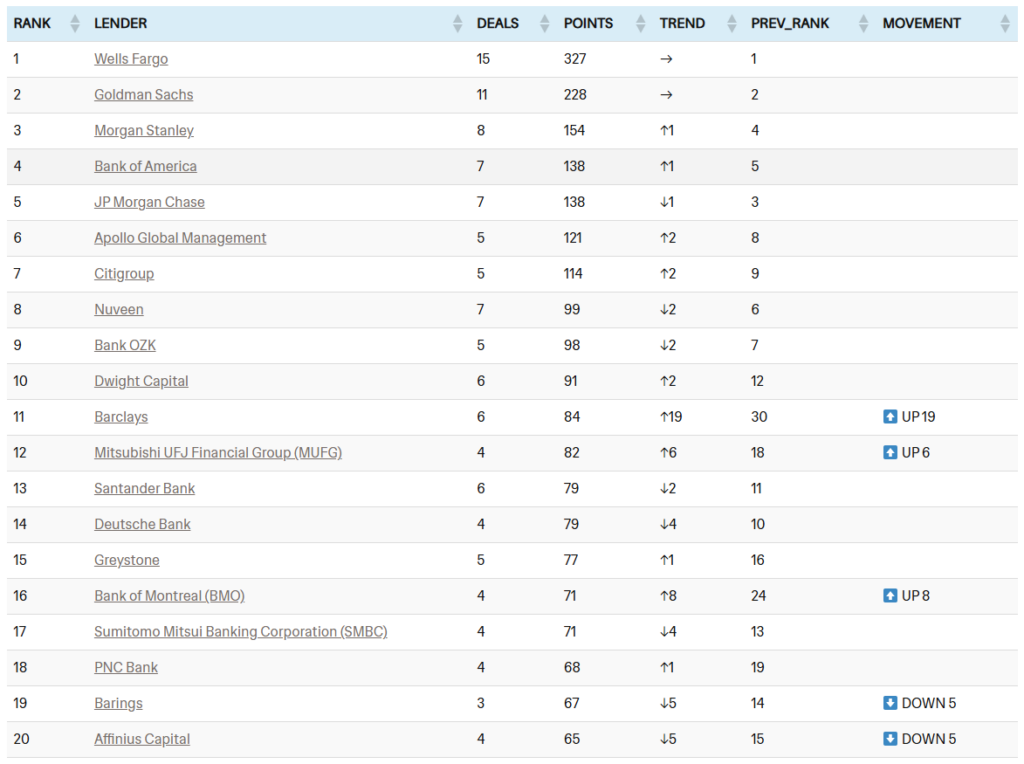Click the UP 6 arrow icon for MUFG
This screenshot has width=1024, height=764.
tap(890, 453)
